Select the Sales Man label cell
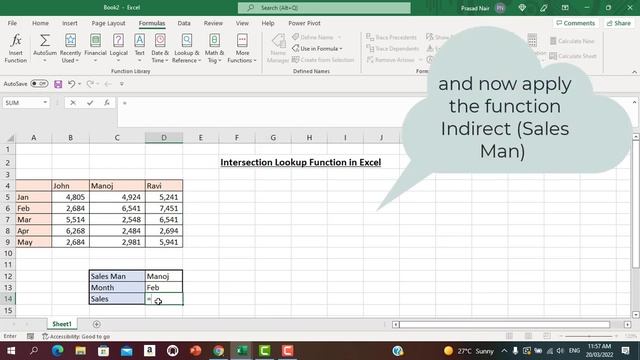 [117, 276]
